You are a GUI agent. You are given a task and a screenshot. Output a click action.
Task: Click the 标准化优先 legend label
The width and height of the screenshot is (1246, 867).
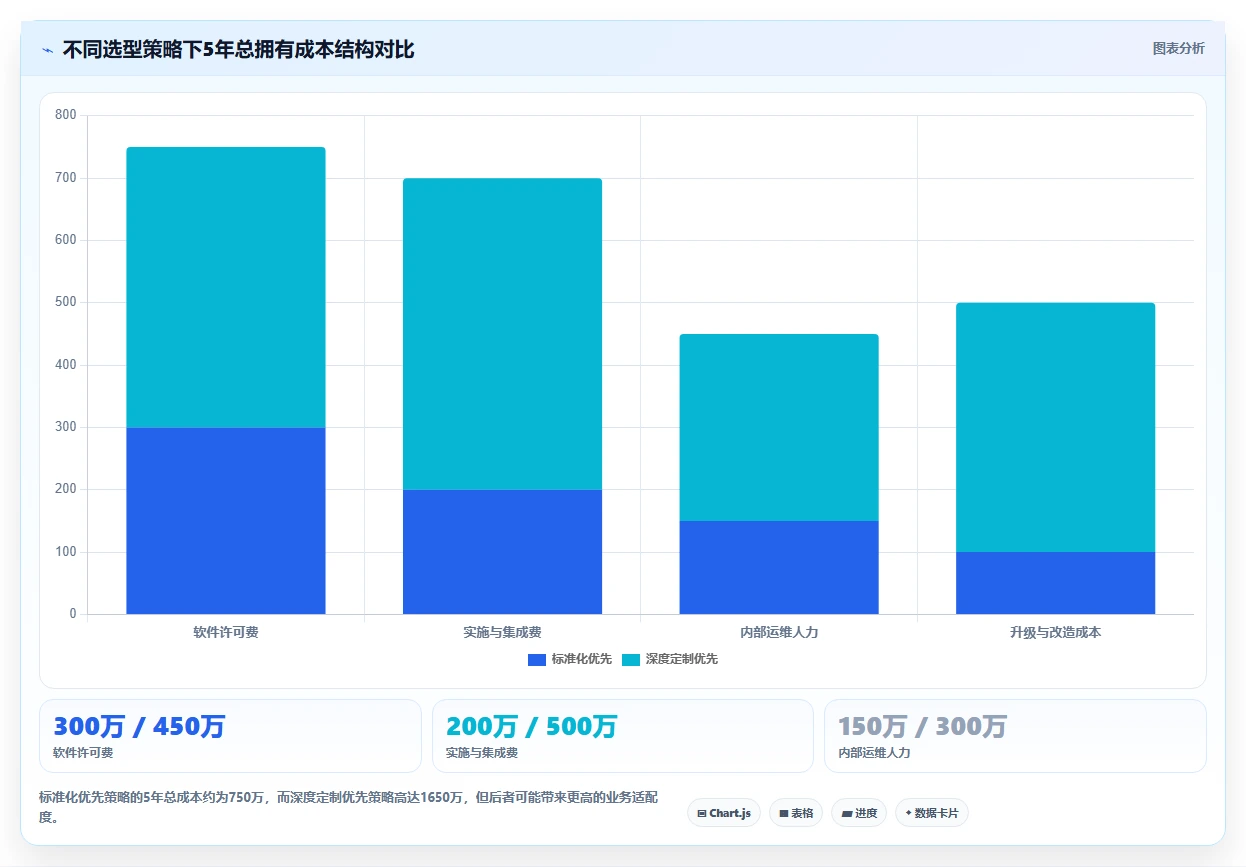581,659
